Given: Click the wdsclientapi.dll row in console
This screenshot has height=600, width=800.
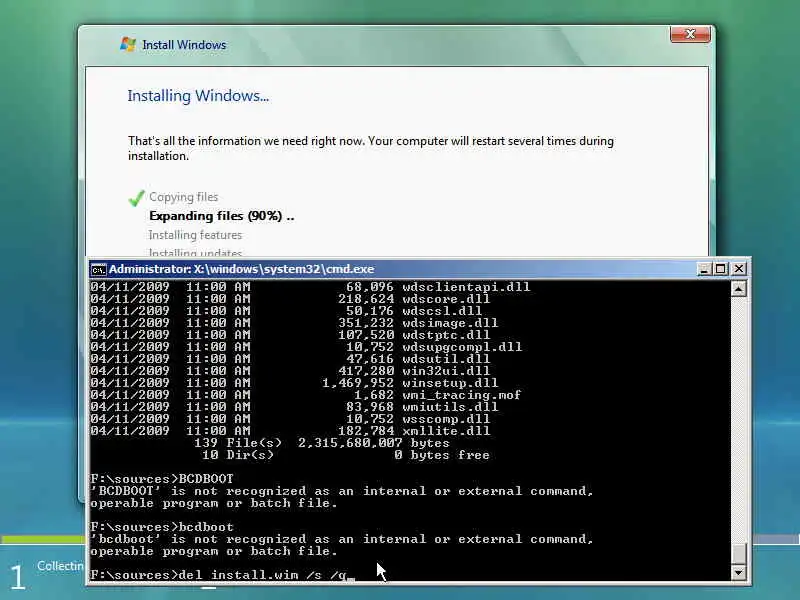Looking at the screenshot, I should point(310,287).
